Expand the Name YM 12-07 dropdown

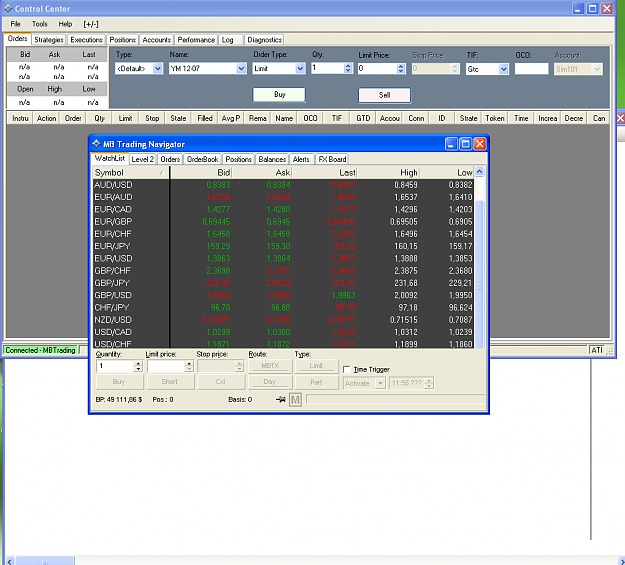pyautogui.click(x=241, y=69)
